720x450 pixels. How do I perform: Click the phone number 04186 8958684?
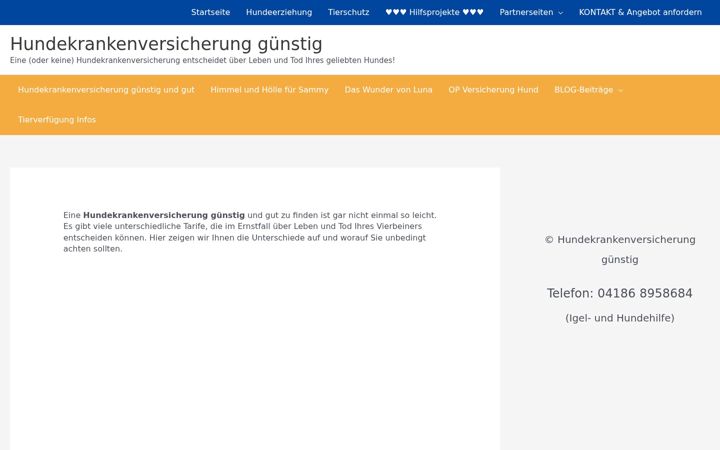point(645,293)
